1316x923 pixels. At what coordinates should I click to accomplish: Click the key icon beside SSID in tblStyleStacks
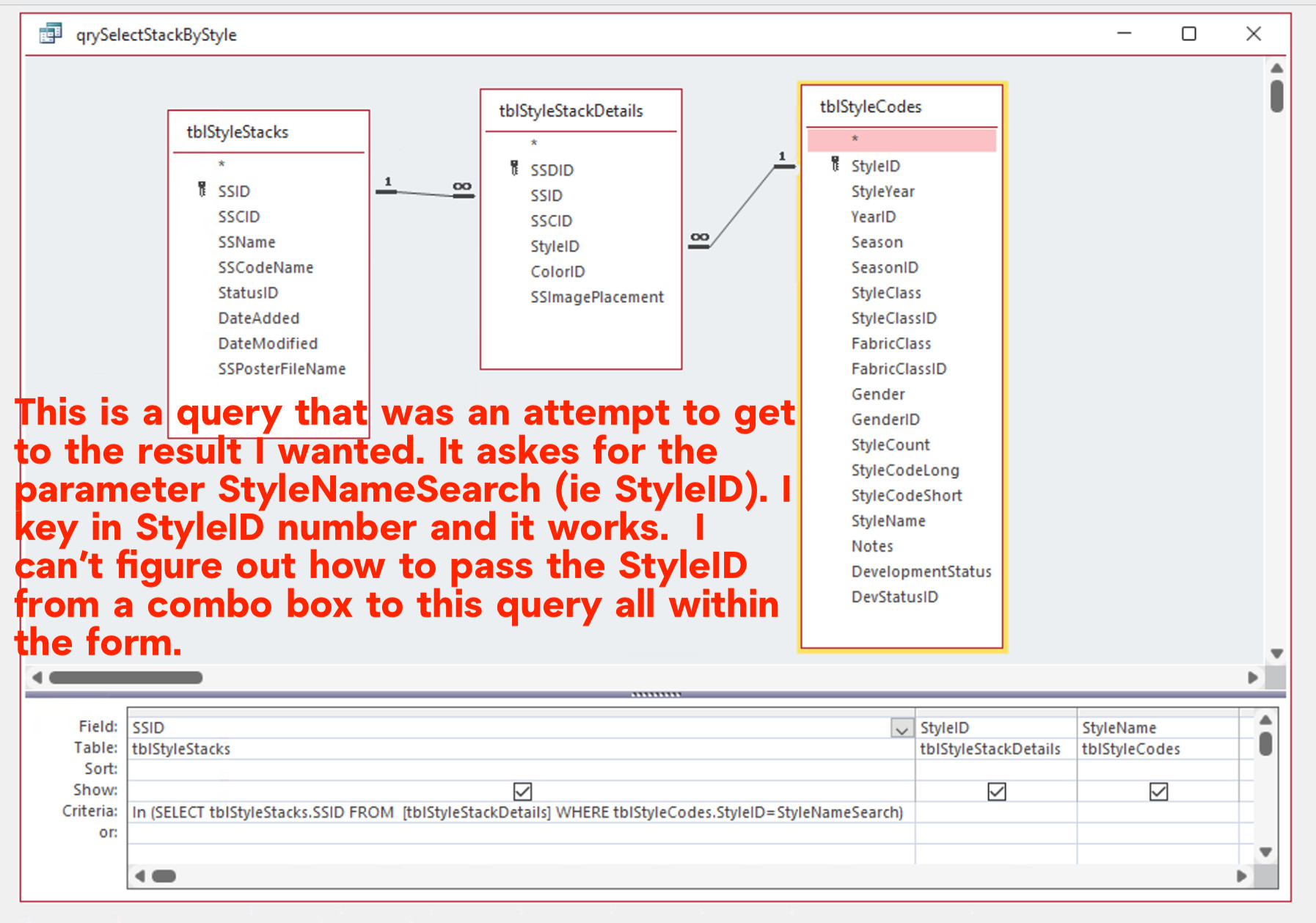coord(202,190)
